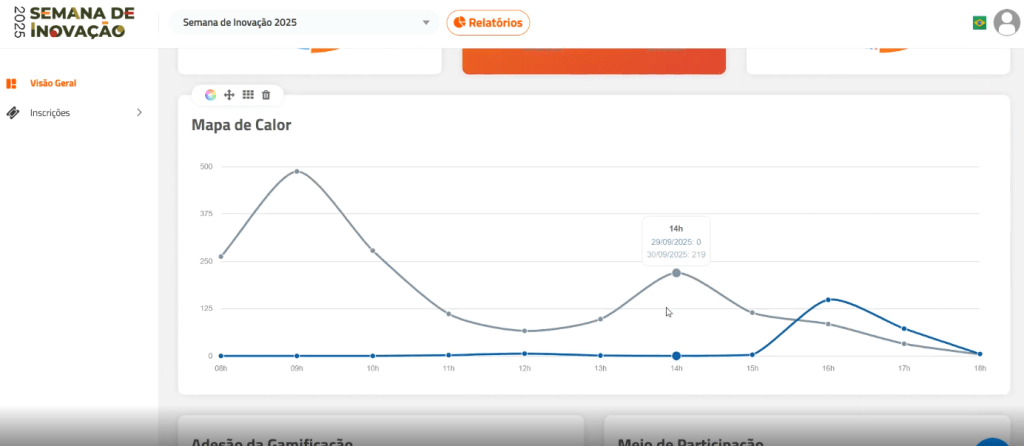
Task: Delete the Mapa de Calor widget
Action: tap(266, 95)
